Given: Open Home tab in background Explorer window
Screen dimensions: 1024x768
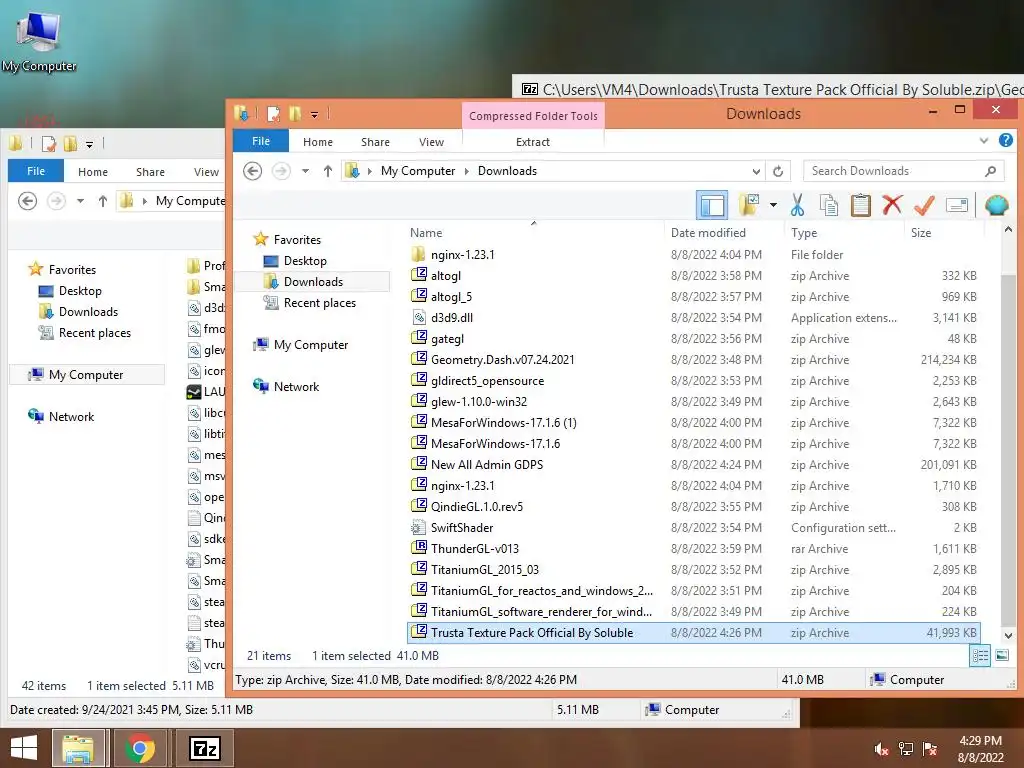Looking at the screenshot, I should click(93, 172).
